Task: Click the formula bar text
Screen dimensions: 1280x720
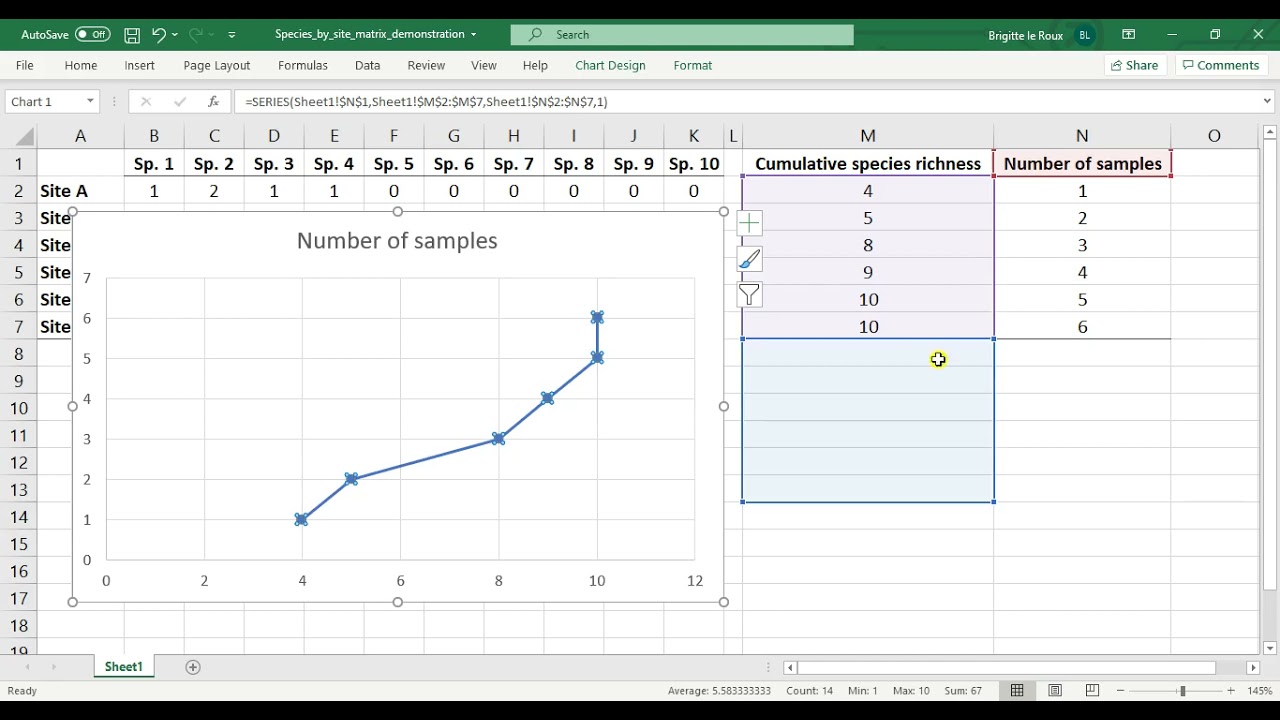Action: pyautogui.click(x=426, y=101)
